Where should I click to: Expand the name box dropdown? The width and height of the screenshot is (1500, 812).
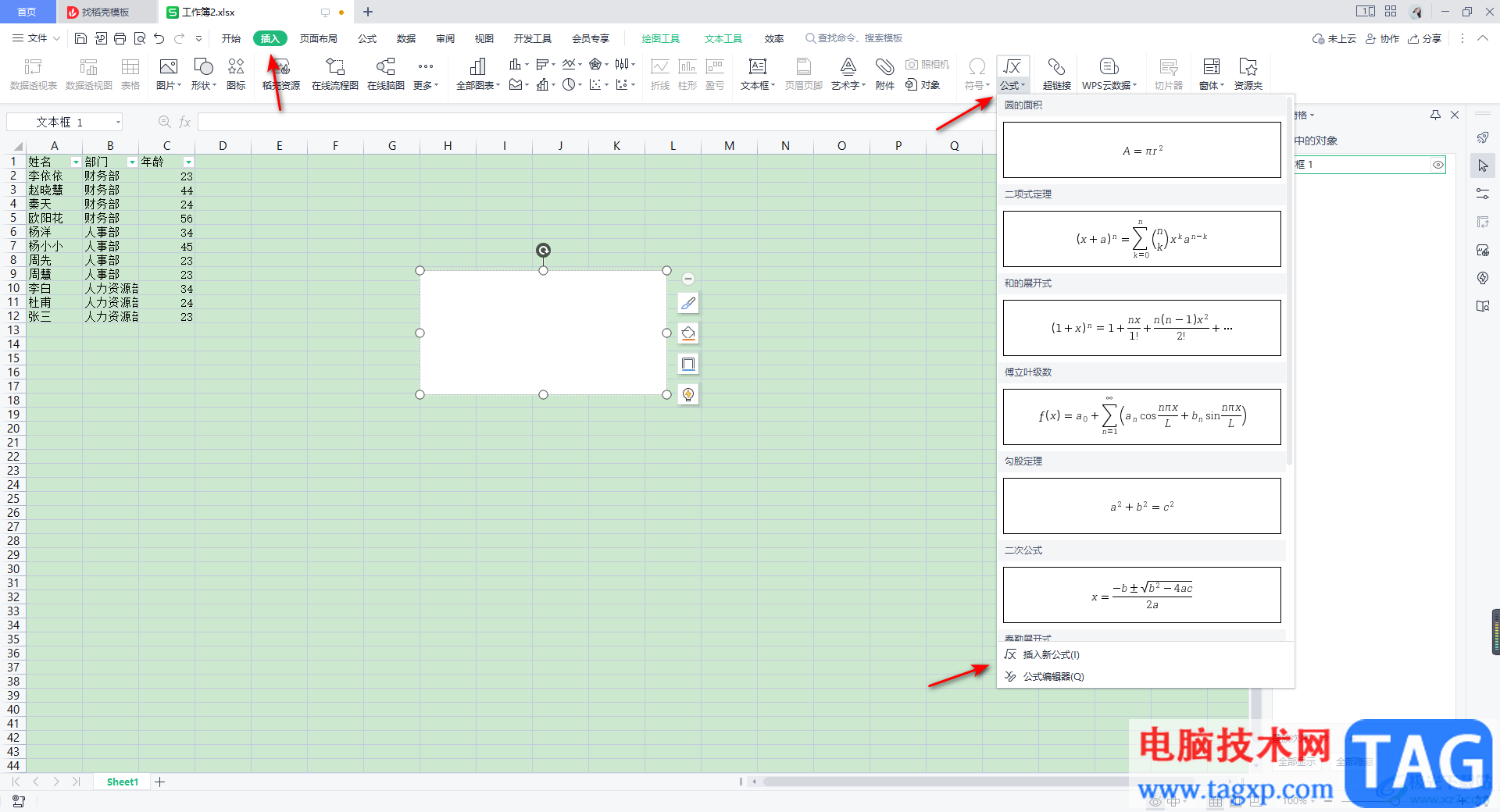[x=118, y=122]
